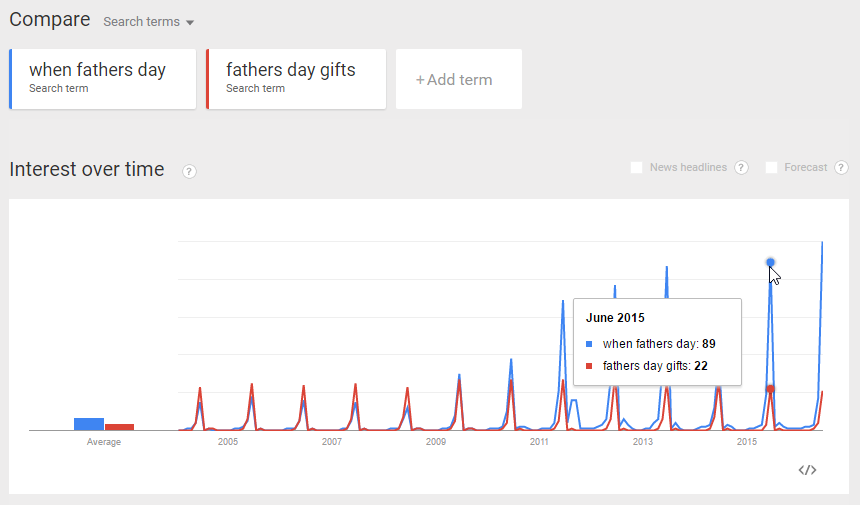Click blue data point for June 2015
860x505 pixels.
coord(771,263)
